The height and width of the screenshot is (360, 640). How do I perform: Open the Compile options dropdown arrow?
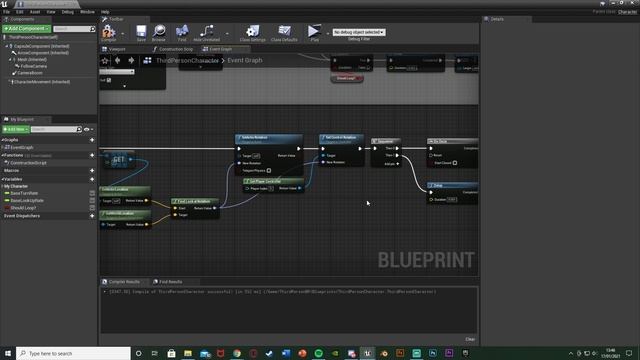pos(122,34)
